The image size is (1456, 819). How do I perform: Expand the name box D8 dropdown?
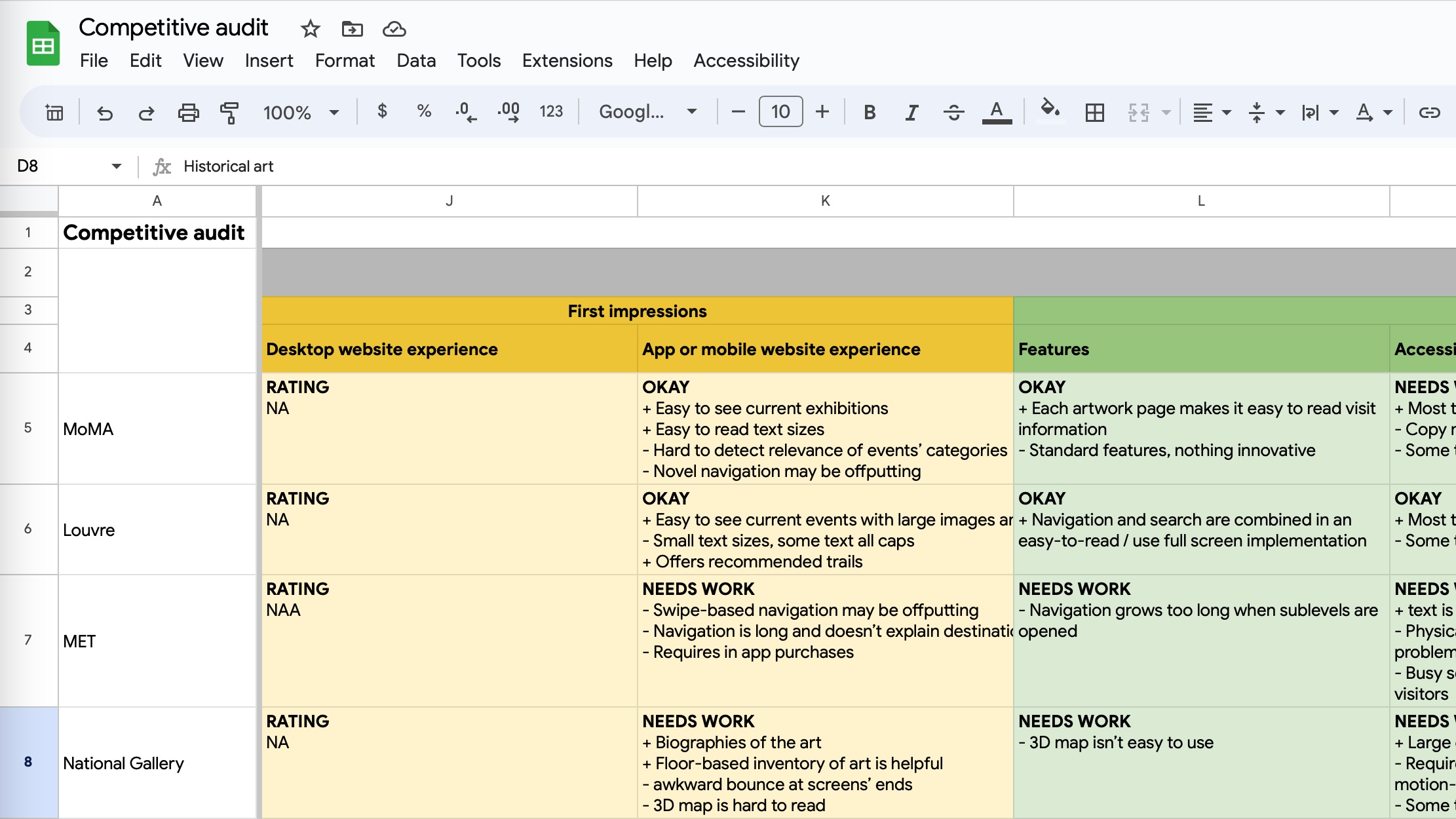117,166
